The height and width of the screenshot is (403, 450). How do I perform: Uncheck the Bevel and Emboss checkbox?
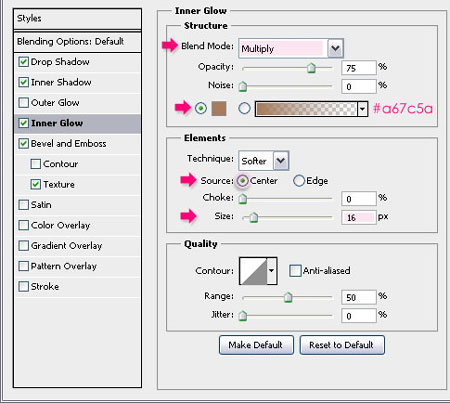(x=23, y=144)
